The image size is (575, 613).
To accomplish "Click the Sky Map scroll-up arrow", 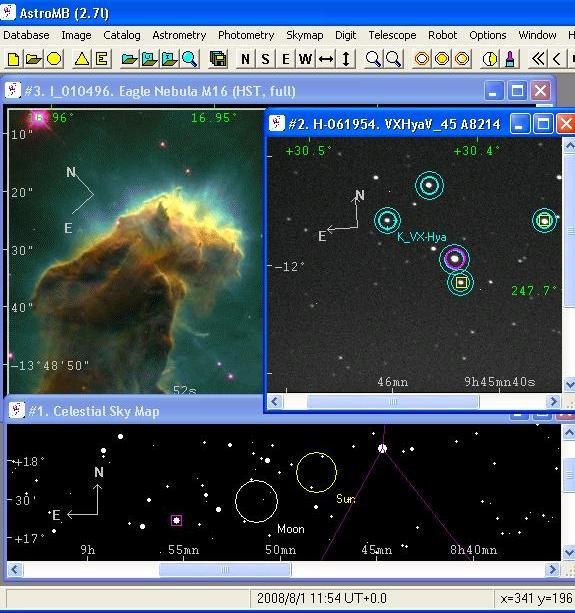I will point(568,432).
